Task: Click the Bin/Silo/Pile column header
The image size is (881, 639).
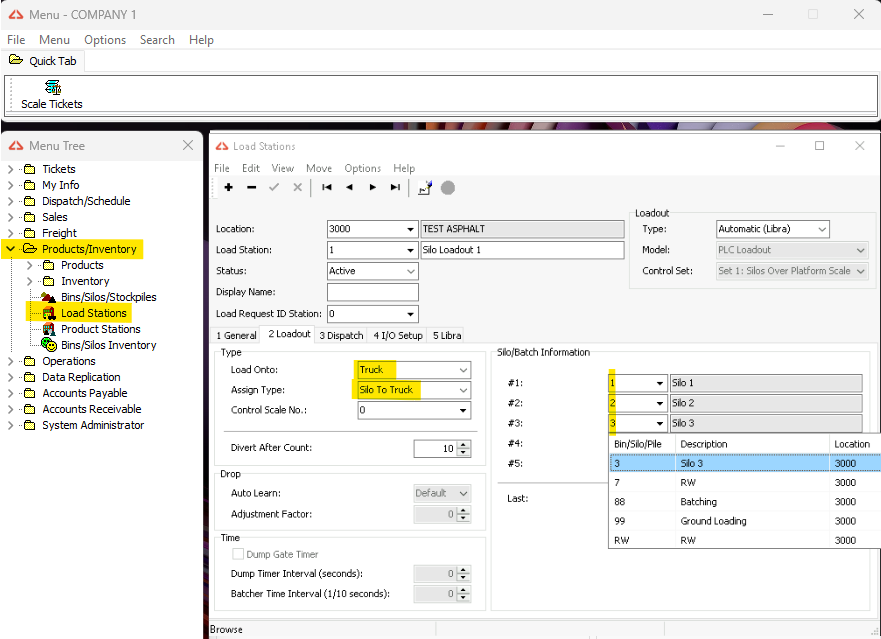Action: [x=642, y=444]
